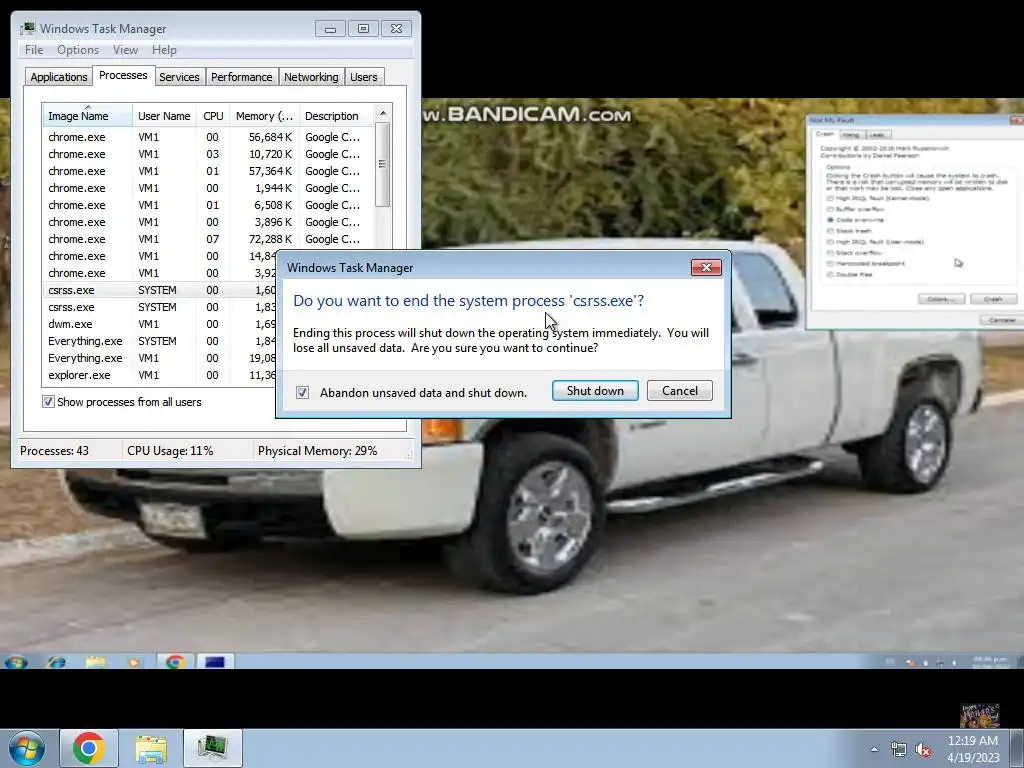Select the explorer.exe process row
The height and width of the screenshot is (768, 1024).
[159, 375]
